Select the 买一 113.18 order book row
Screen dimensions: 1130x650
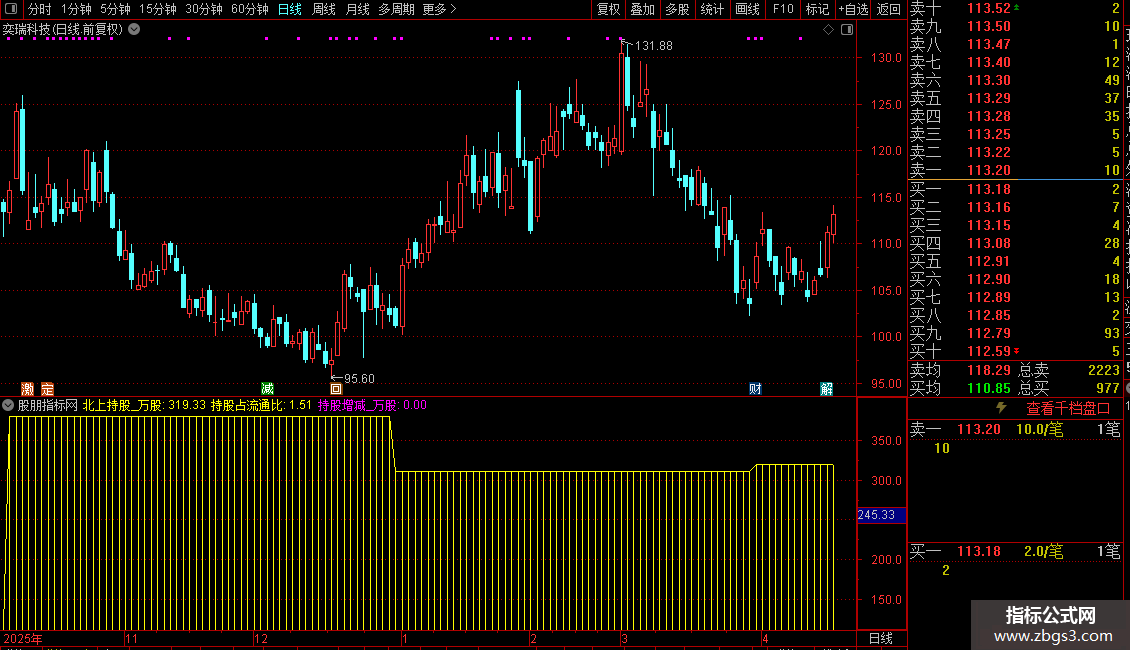[1015, 189]
